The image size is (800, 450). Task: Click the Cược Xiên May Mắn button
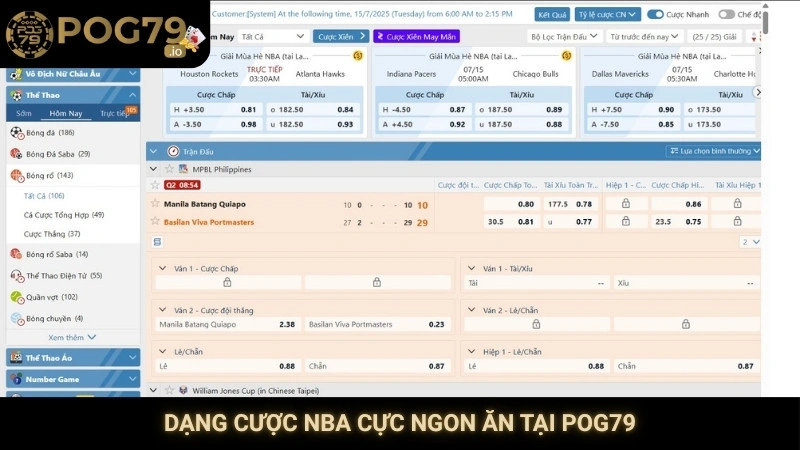coord(417,37)
